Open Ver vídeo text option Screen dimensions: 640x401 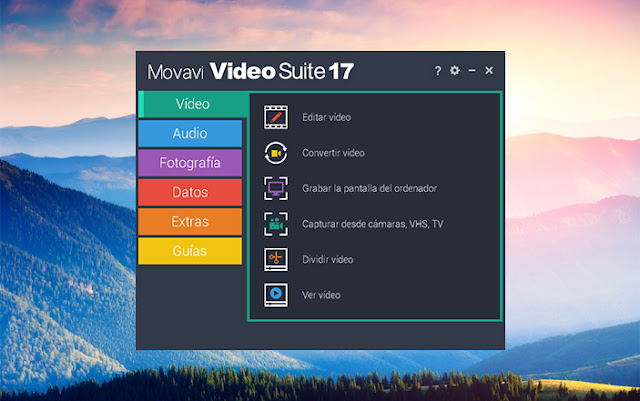click(321, 295)
